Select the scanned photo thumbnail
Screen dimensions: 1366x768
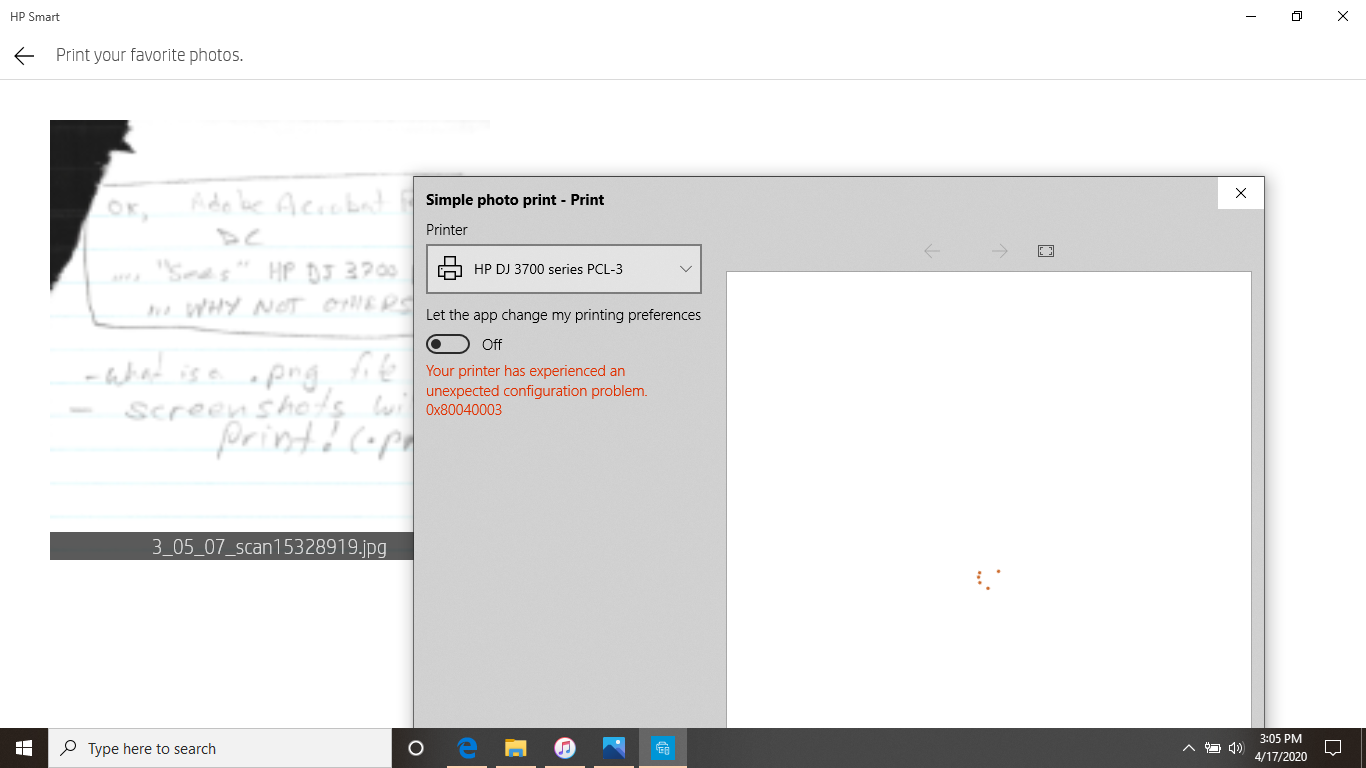pos(231,326)
